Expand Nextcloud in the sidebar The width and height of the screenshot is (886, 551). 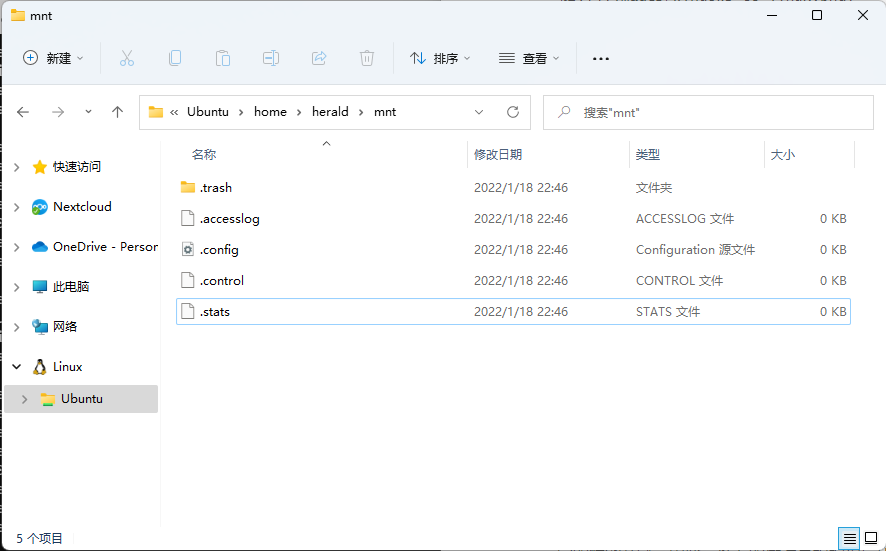click(17, 207)
